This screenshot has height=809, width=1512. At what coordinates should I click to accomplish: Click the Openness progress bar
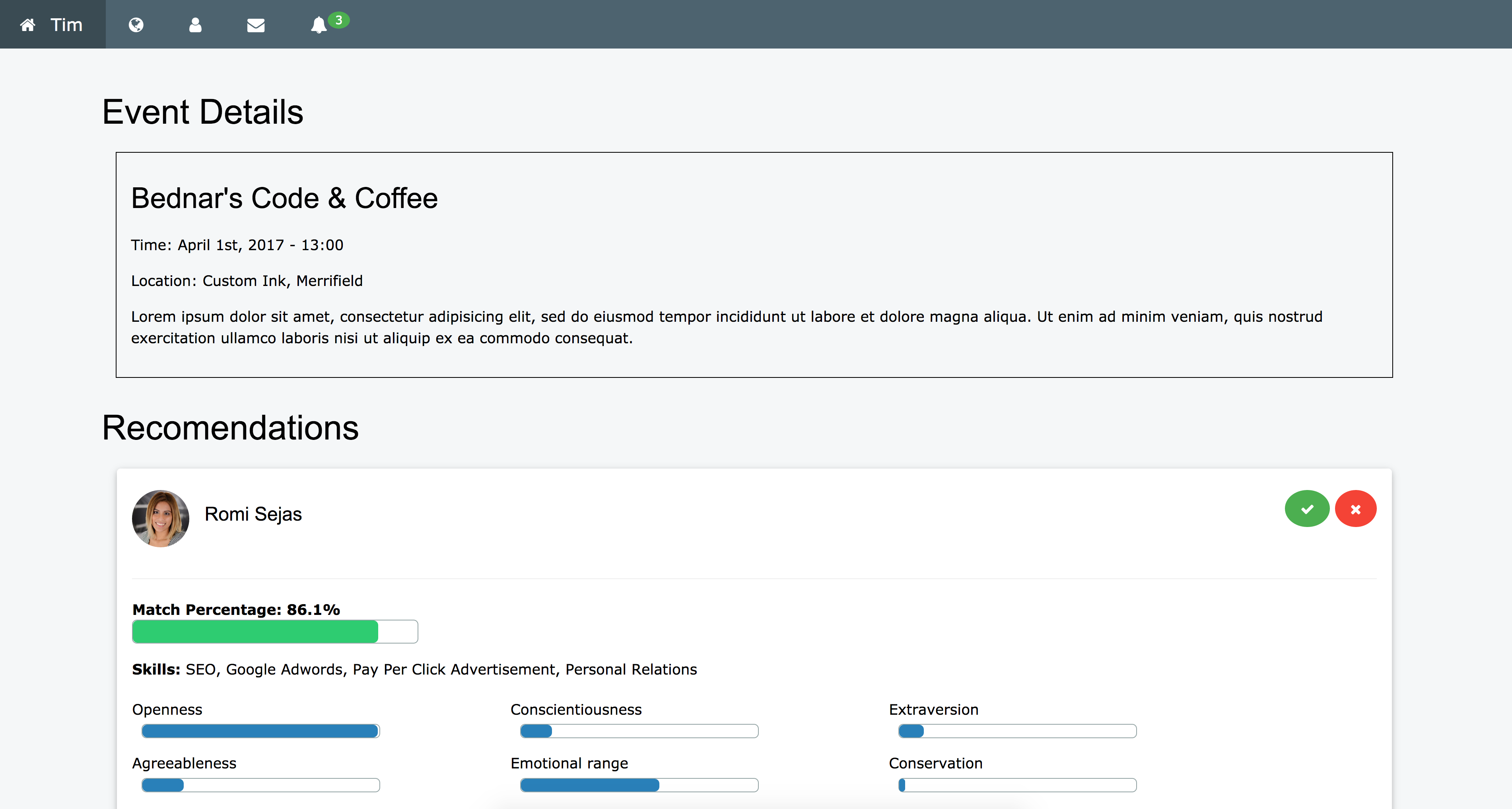(x=260, y=731)
